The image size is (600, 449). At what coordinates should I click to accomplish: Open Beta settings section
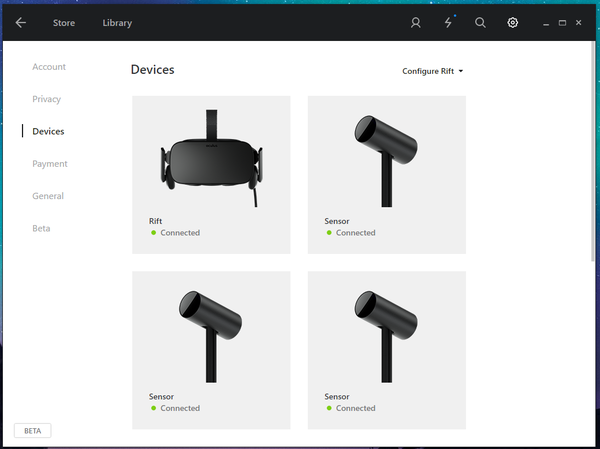point(41,229)
